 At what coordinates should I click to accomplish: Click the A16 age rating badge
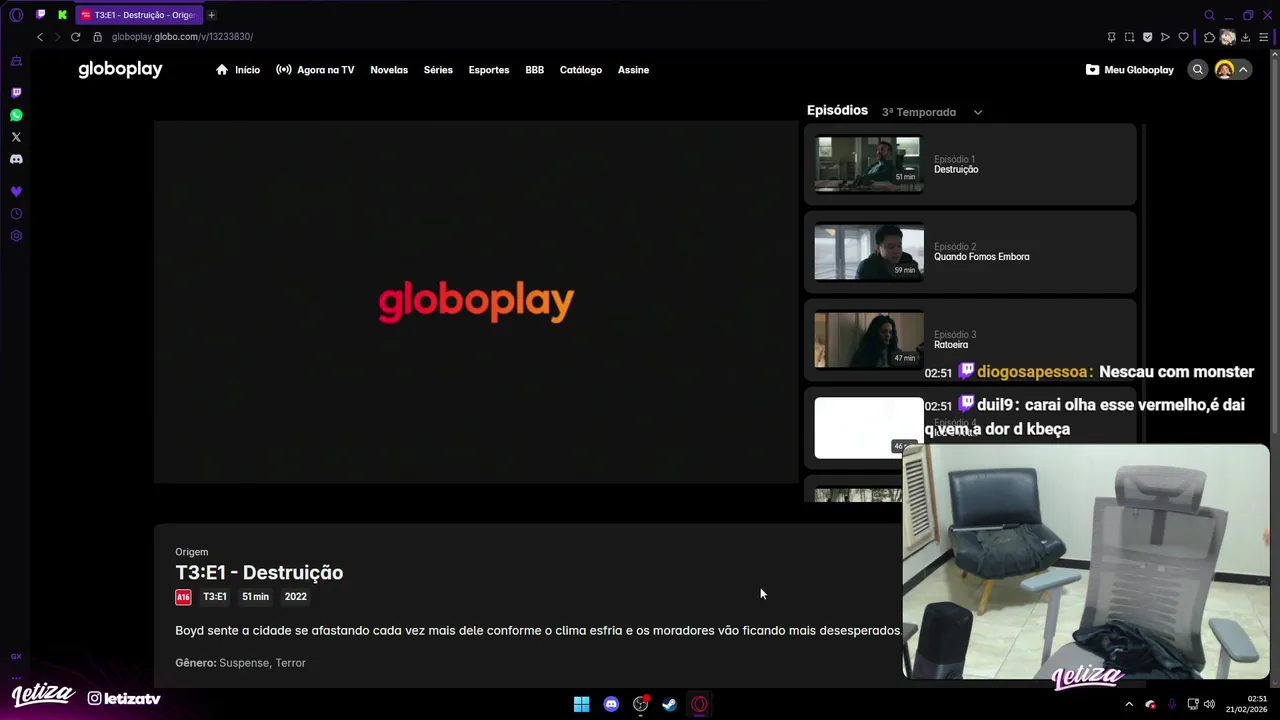pos(183,597)
